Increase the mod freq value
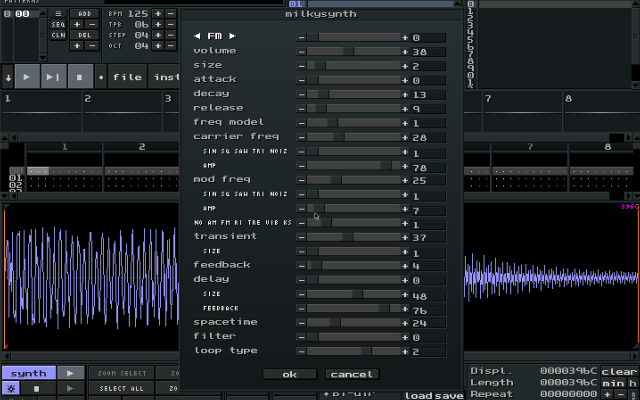Screen dimensions: 640x400 click(x=405, y=180)
